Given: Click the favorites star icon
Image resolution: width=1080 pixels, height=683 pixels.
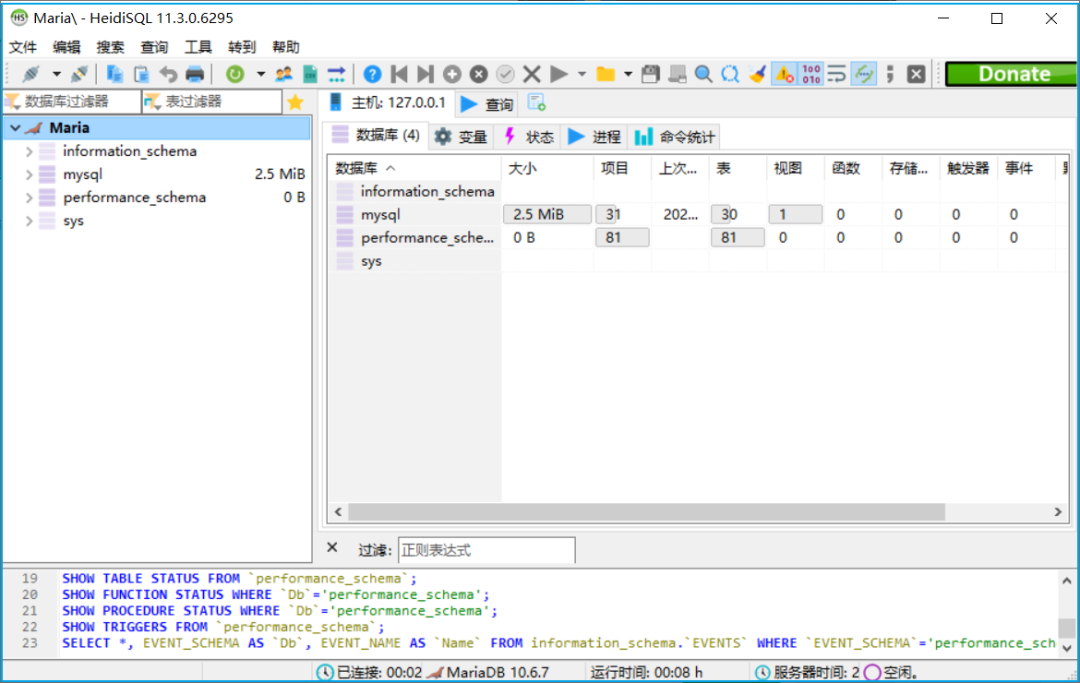Looking at the screenshot, I should pos(295,102).
